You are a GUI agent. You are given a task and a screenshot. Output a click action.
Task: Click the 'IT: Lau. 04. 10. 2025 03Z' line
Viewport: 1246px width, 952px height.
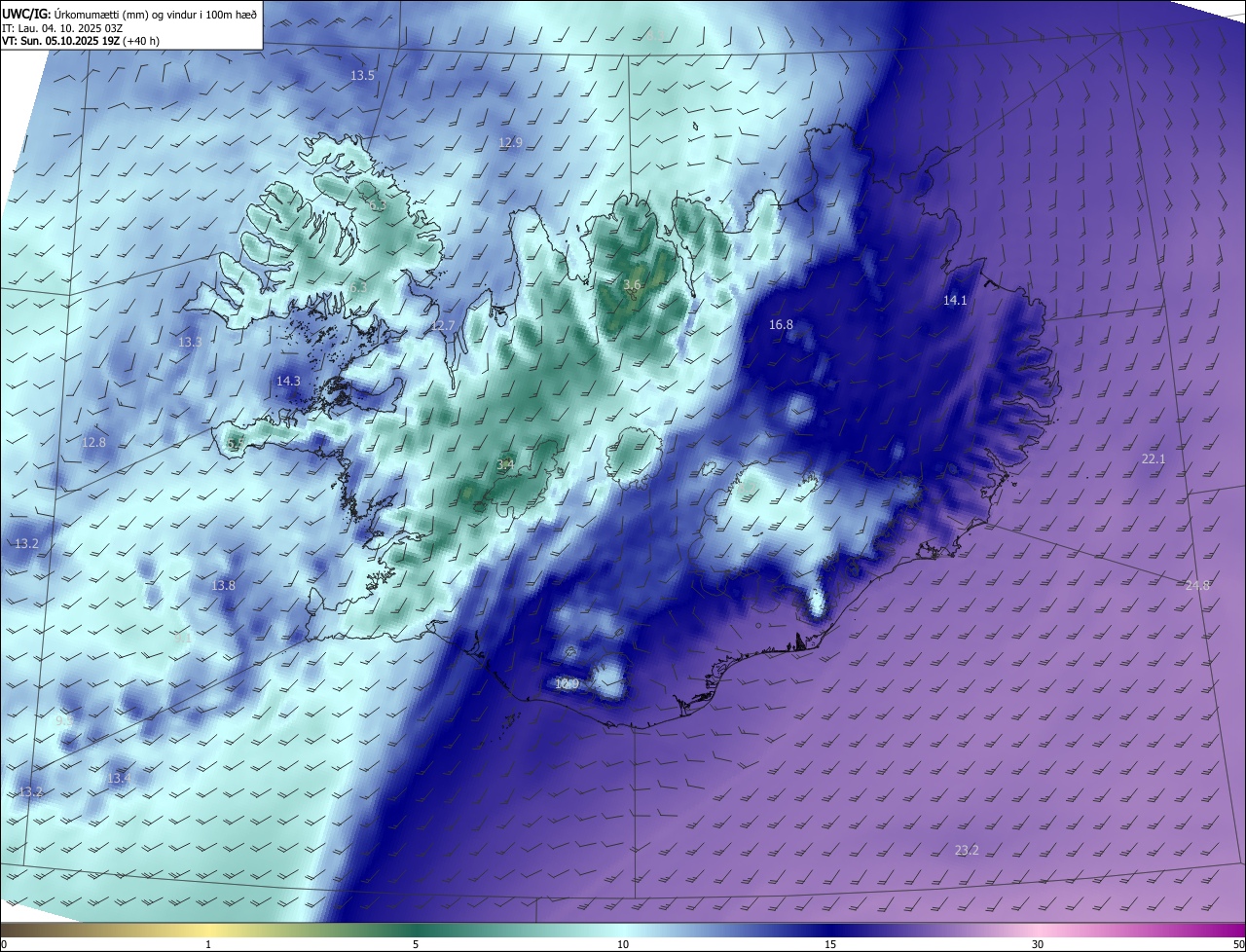pyautogui.click(x=62, y=27)
